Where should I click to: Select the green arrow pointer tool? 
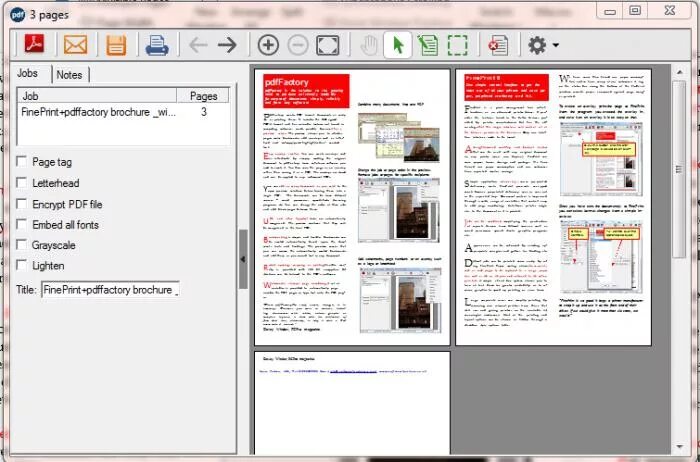(x=397, y=45)
